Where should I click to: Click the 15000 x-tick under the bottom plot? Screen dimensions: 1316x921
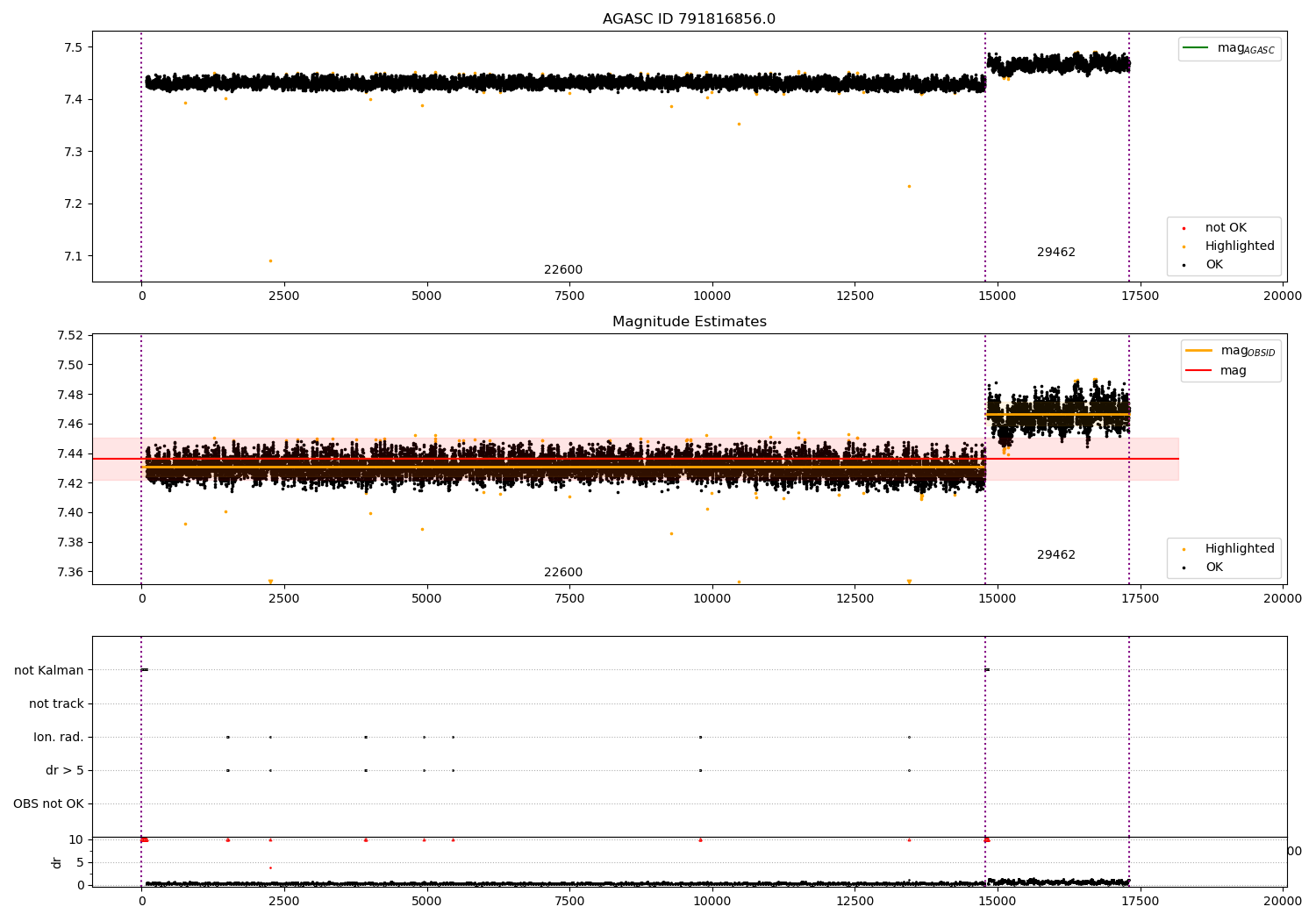[x=998, y=900]
